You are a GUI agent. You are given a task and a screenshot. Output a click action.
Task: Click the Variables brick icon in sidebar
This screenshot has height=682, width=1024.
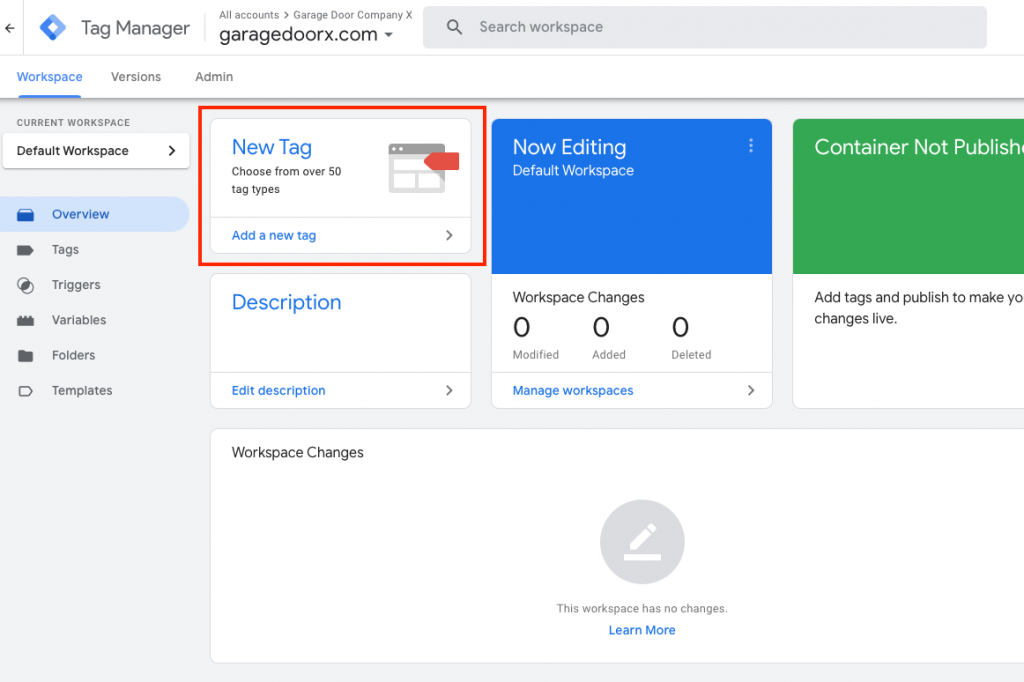[x=25, y=320]
